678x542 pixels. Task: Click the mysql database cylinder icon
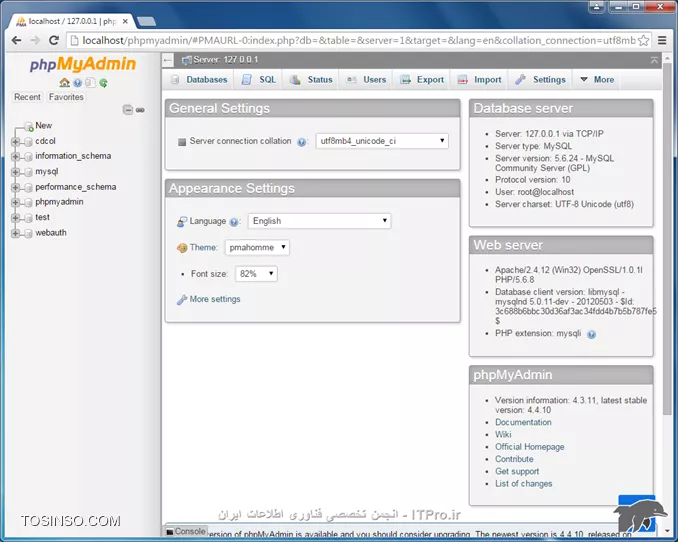(x=29, y=172)
